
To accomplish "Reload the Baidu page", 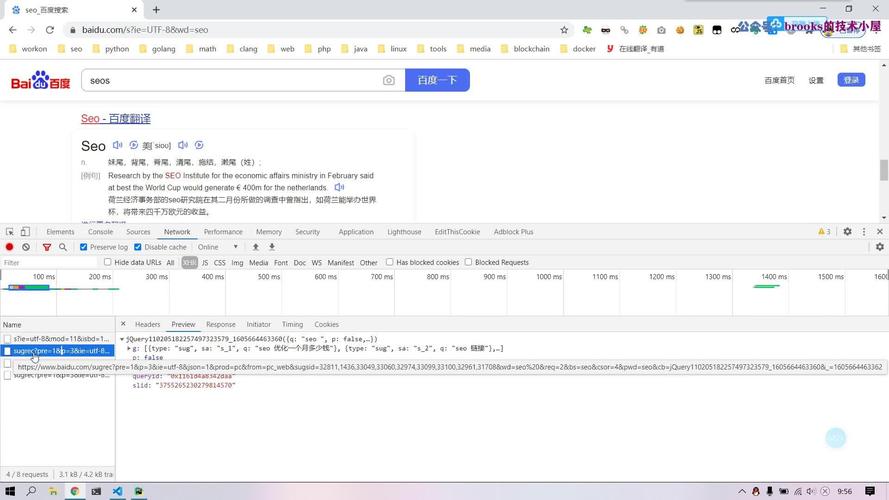I will 50,30.
